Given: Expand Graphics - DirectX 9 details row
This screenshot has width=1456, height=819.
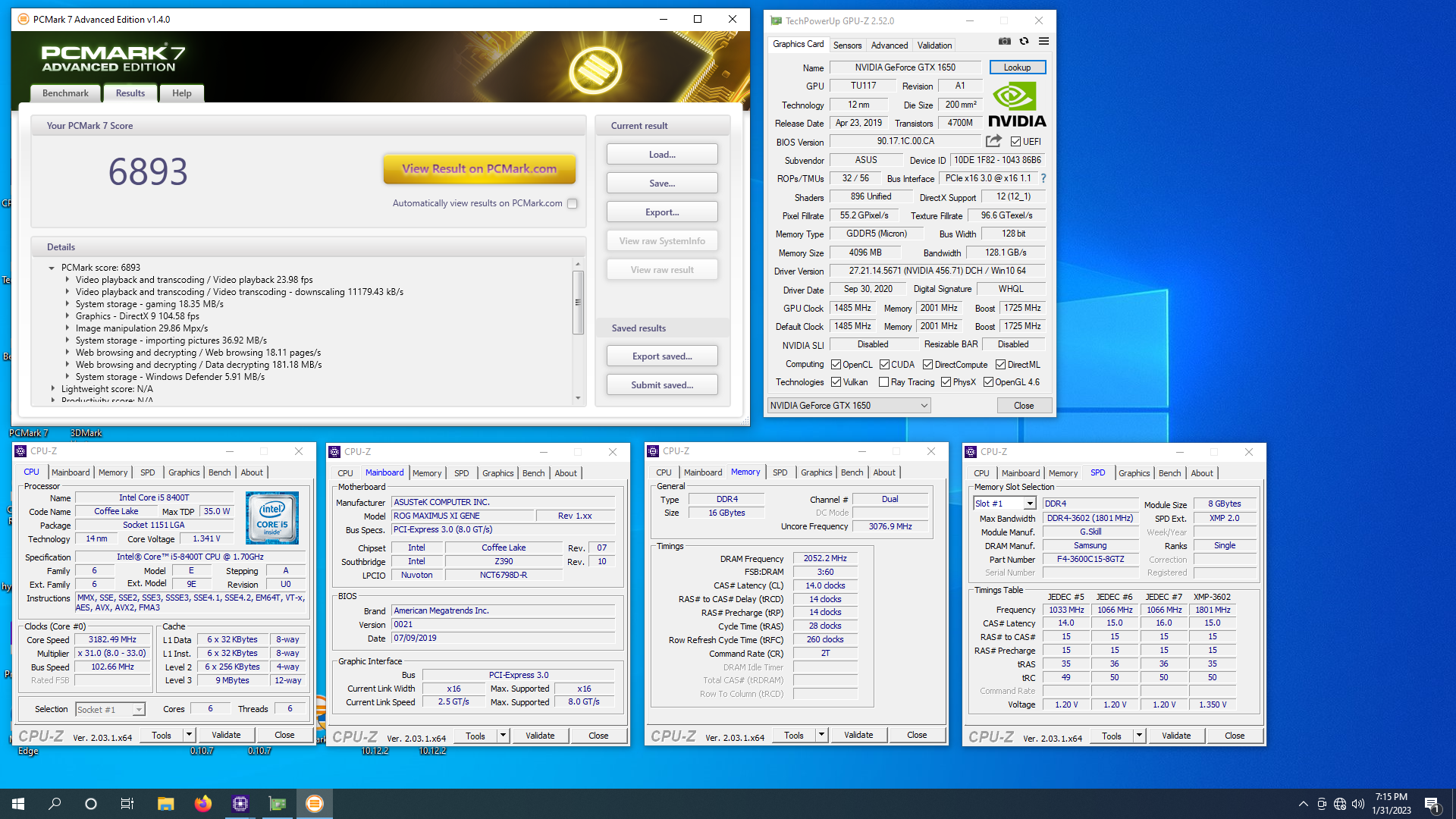Looking at the screenshot, I should point(67,316).
